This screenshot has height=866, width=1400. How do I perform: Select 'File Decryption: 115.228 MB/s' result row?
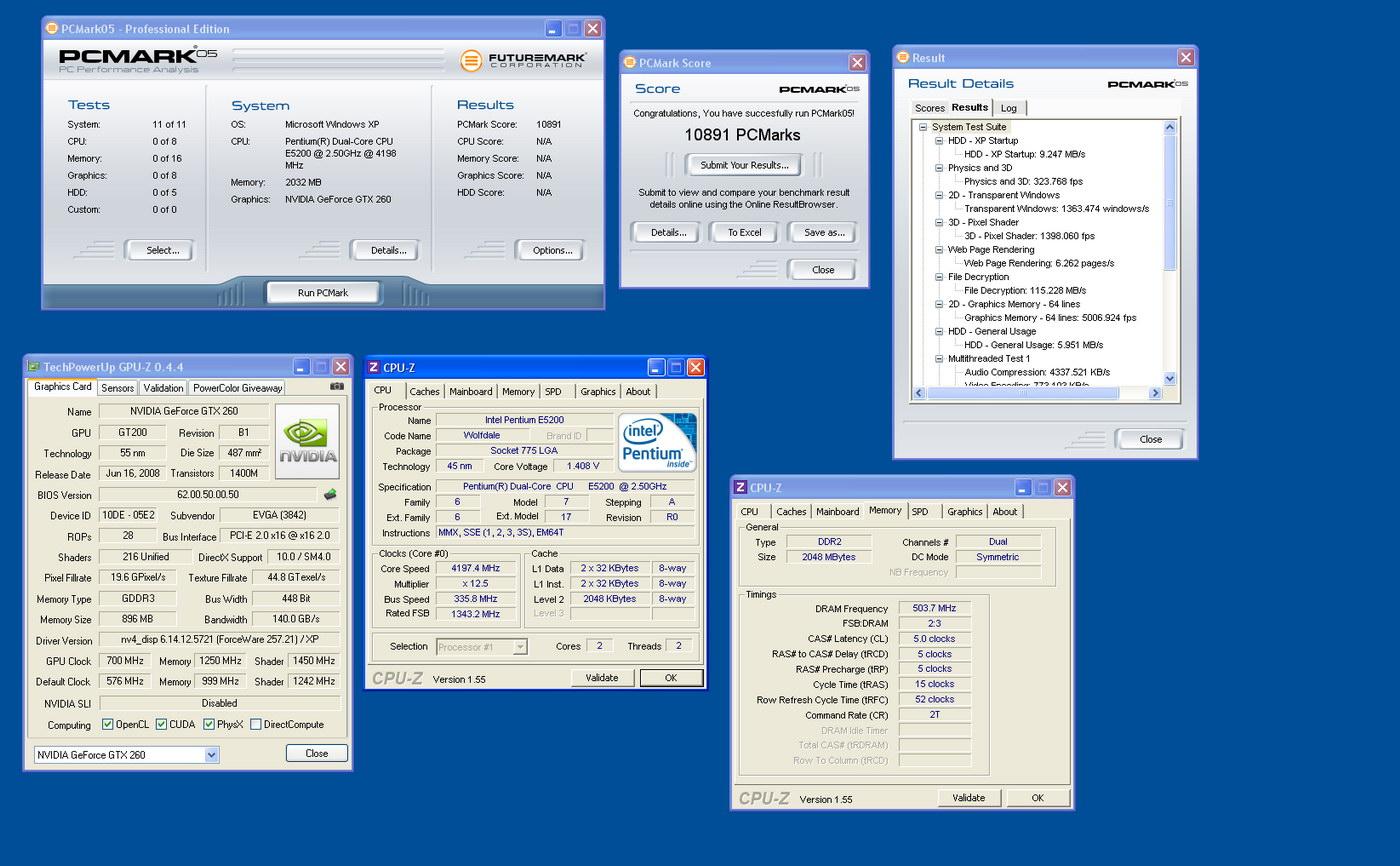click(x=1025, y=290)
